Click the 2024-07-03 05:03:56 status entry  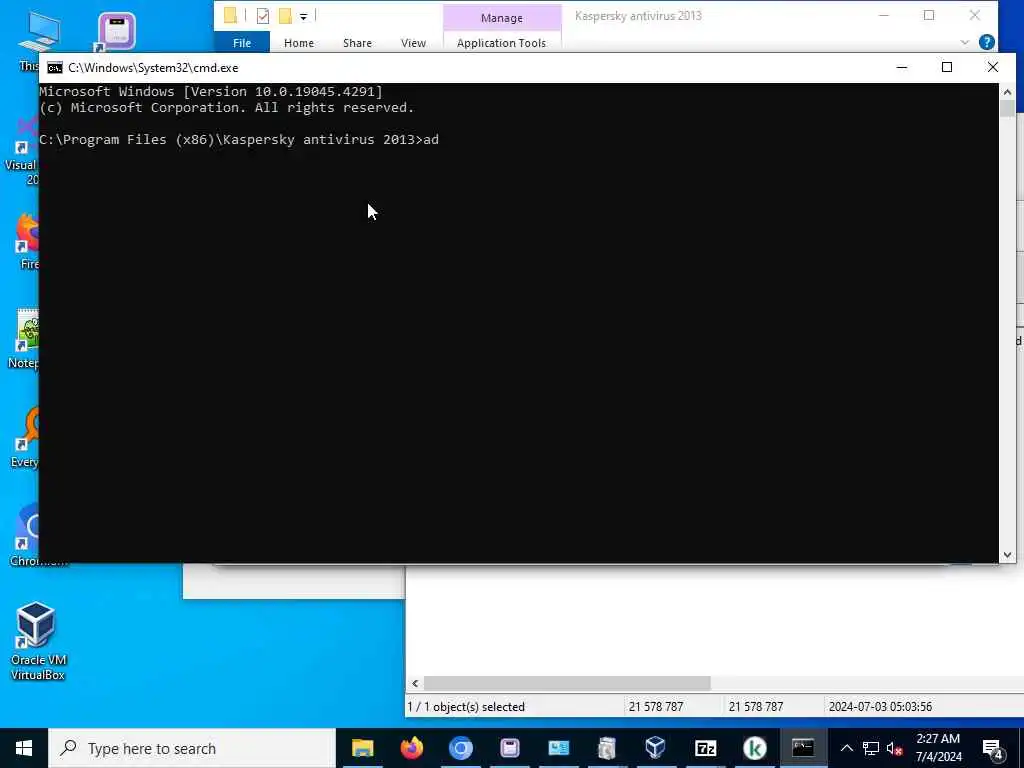pyautogui.click(x=880, y=707)
